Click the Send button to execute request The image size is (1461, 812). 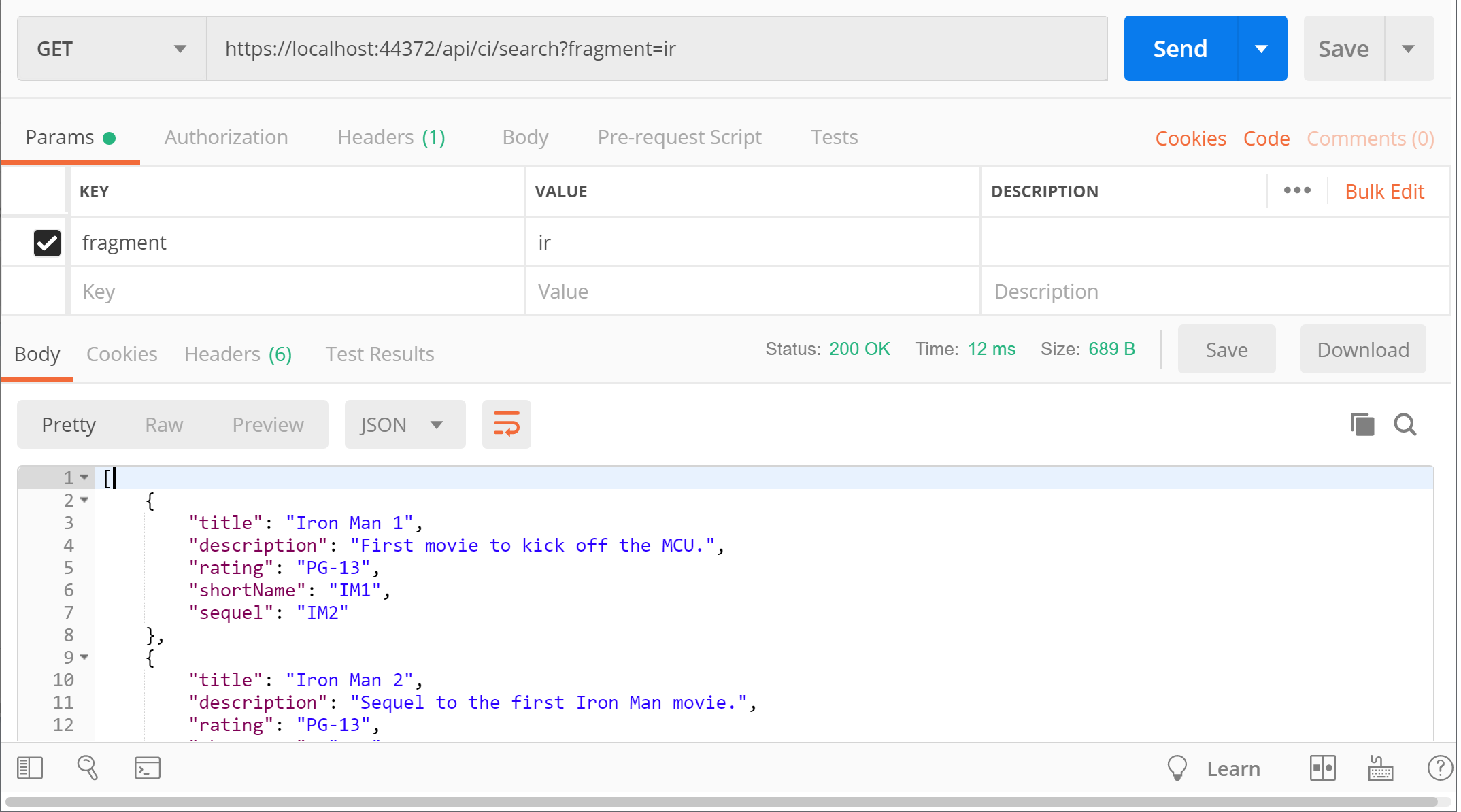point(1181,47)
